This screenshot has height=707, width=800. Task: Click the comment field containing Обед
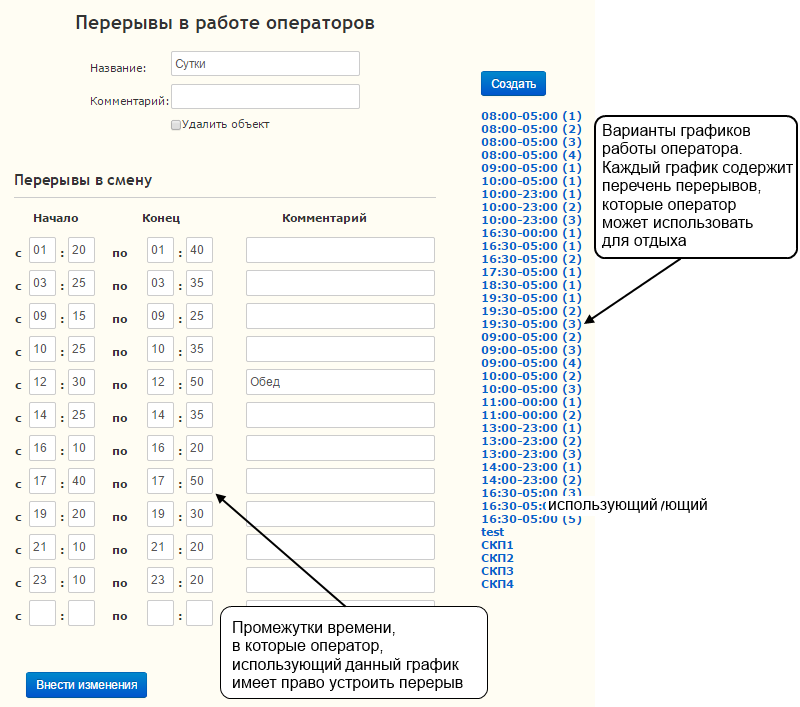(340, 382)
